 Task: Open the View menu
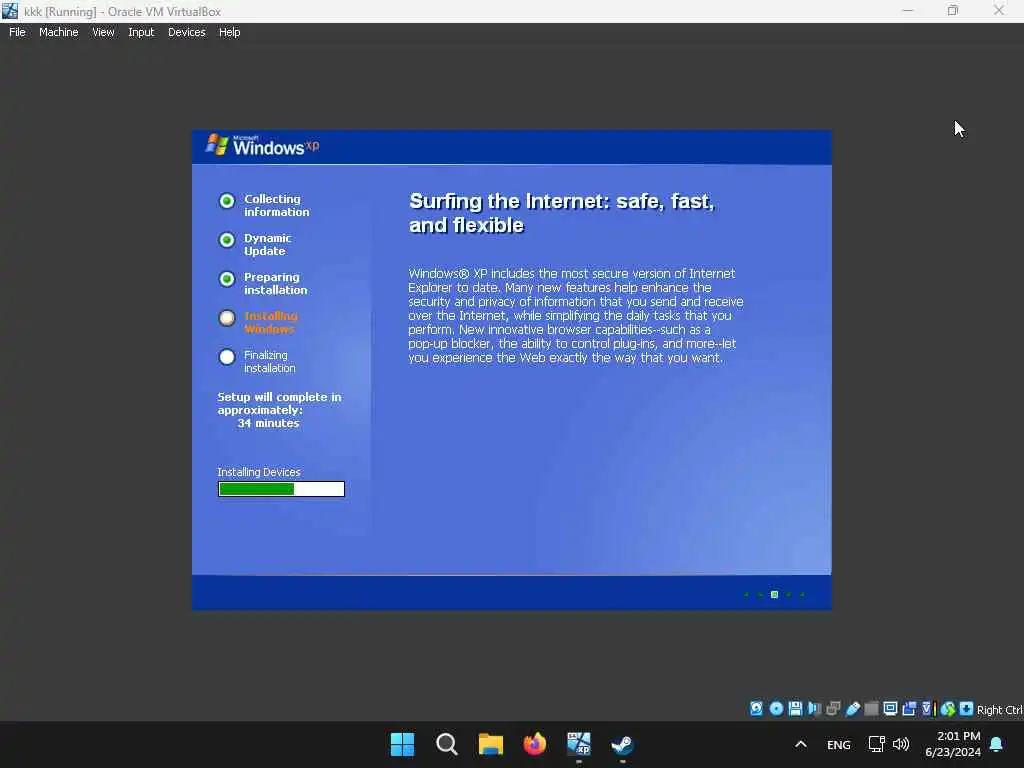[x=103, y=32]
